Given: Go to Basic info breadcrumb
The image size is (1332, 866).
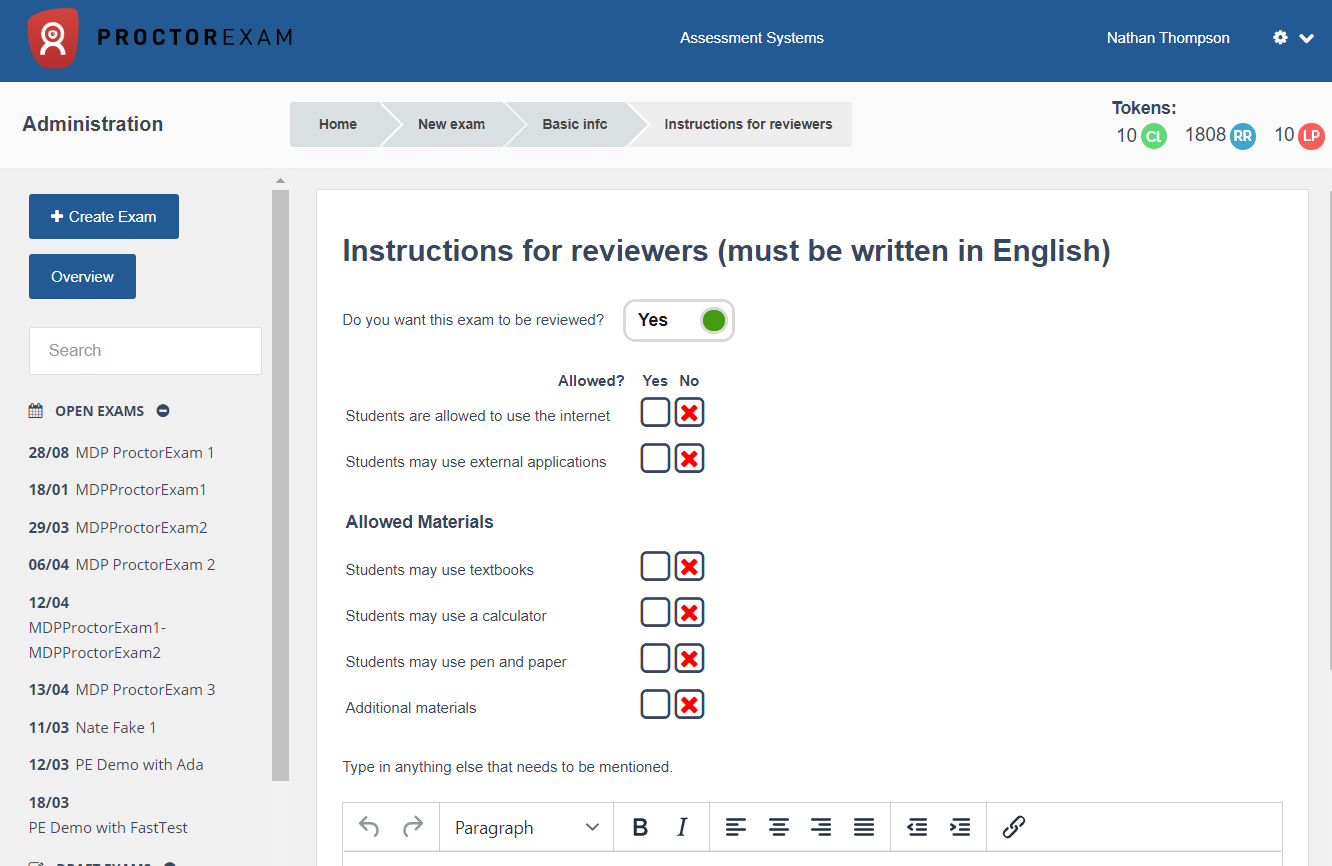Looking at the screenshot, I should click(575, 124).
